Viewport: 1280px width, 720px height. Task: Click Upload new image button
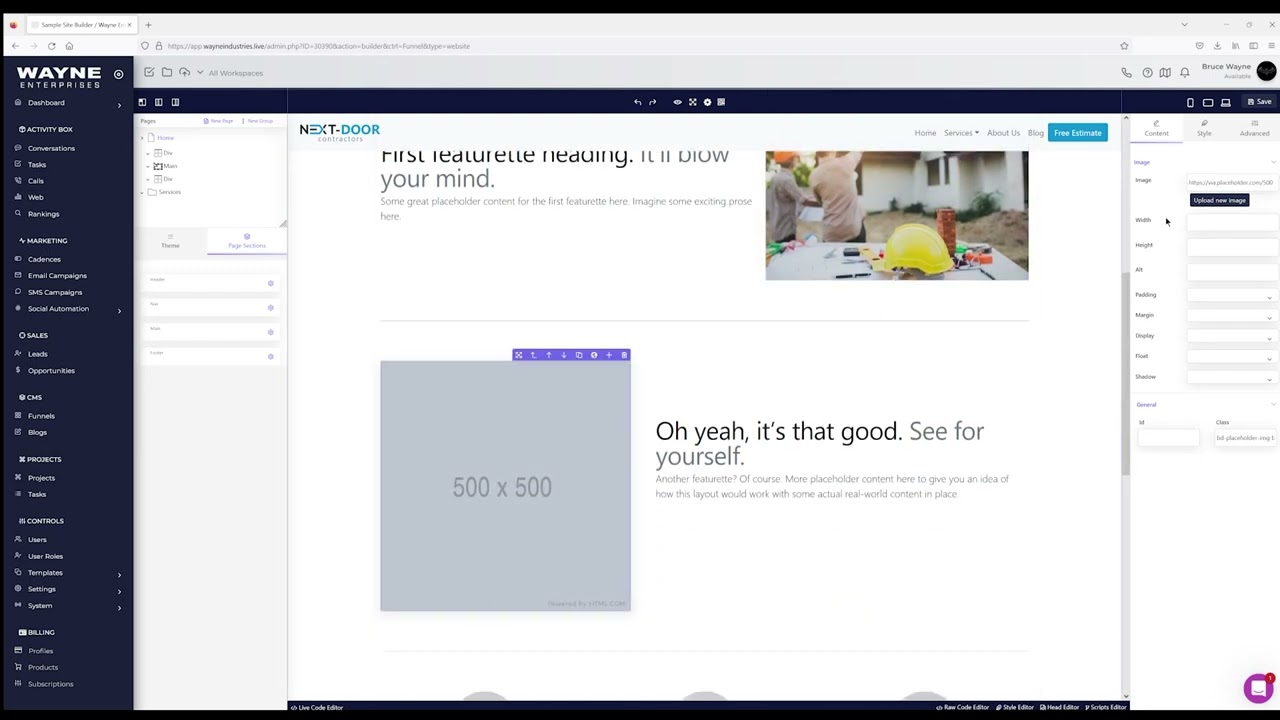(1219, 200)
